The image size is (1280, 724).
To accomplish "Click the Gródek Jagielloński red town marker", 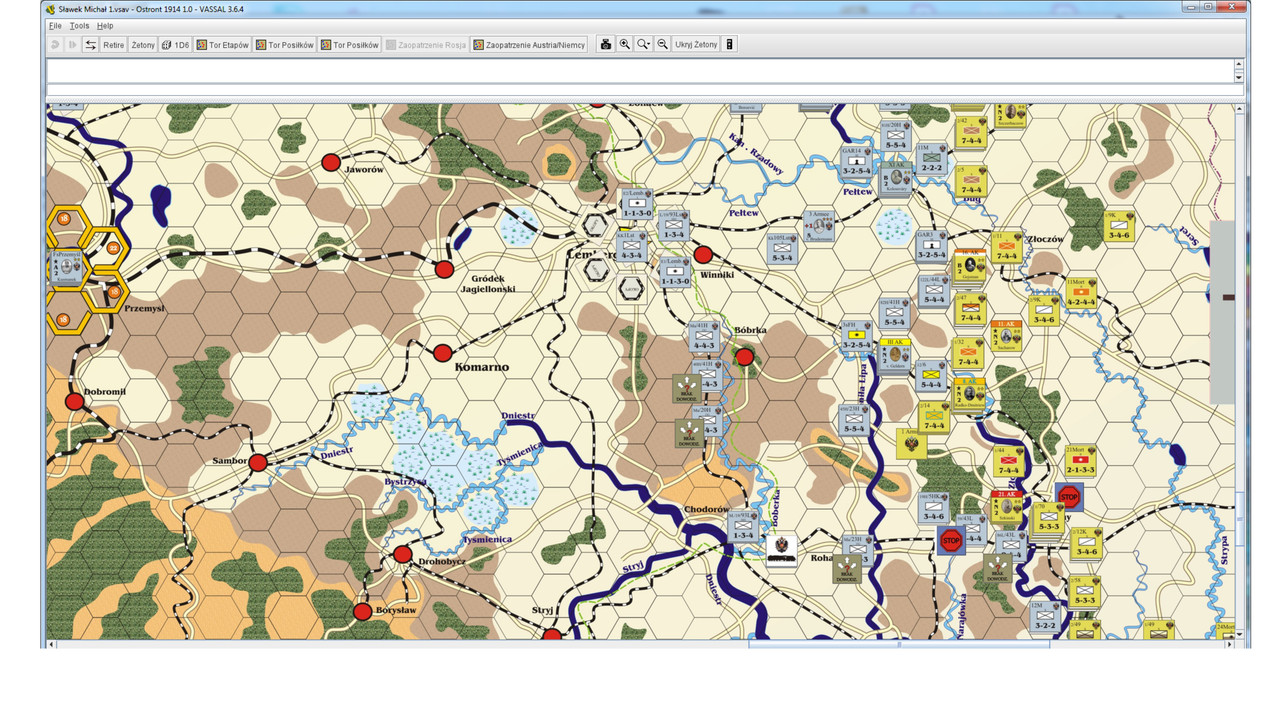I will pyautogui.click(x=444, y=269).
